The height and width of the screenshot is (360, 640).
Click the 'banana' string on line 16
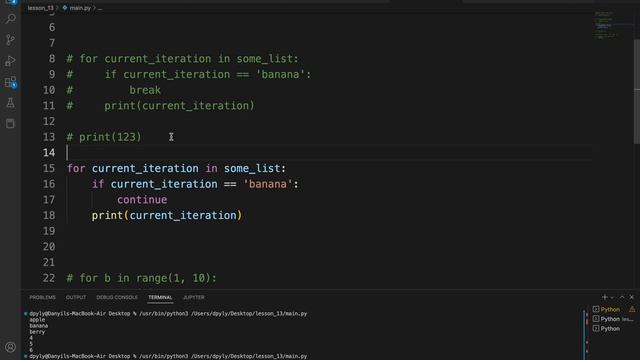coord(268,184)
